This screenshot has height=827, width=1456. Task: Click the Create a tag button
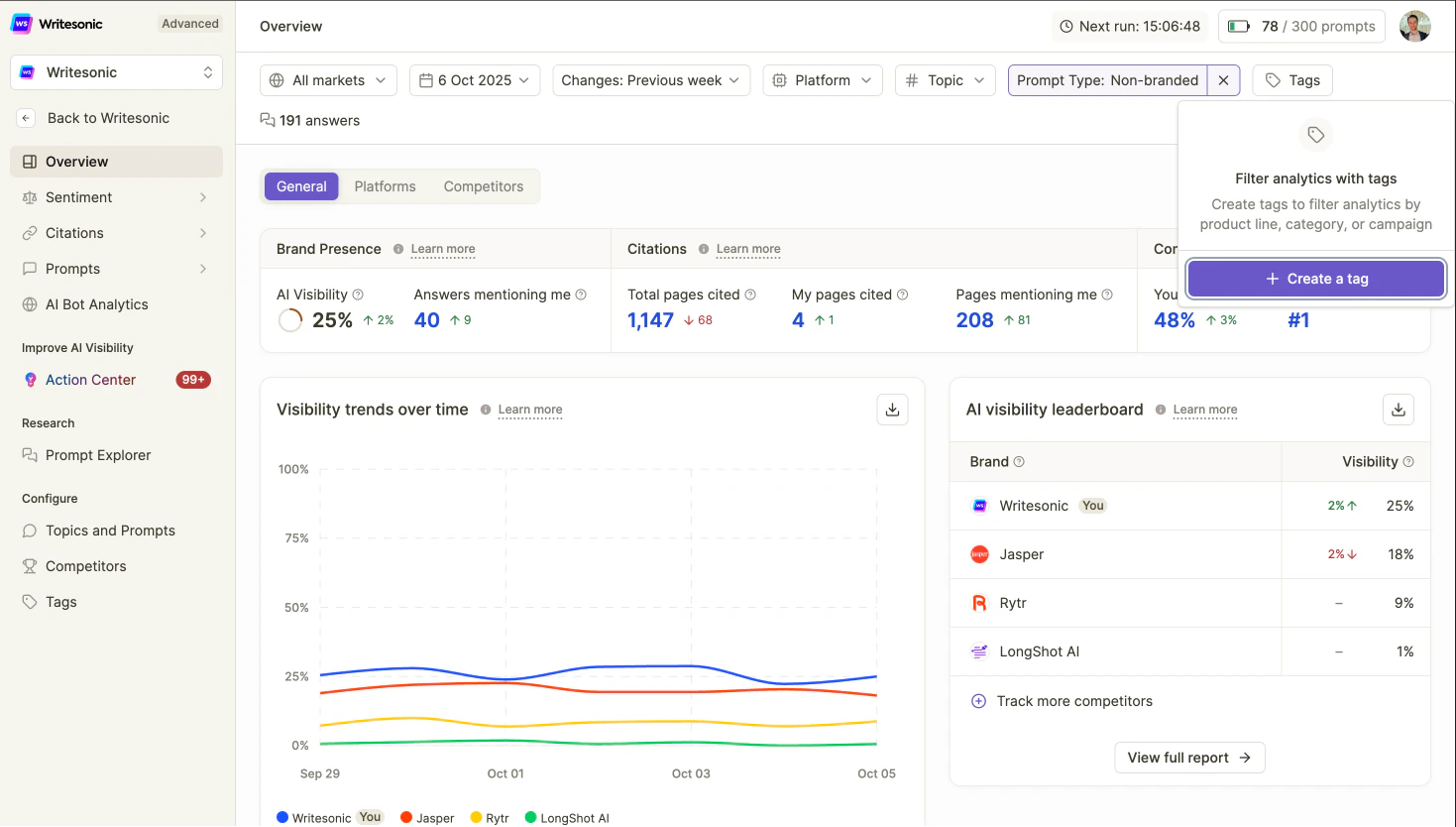pyautogui.click(x=1315, y=278)
